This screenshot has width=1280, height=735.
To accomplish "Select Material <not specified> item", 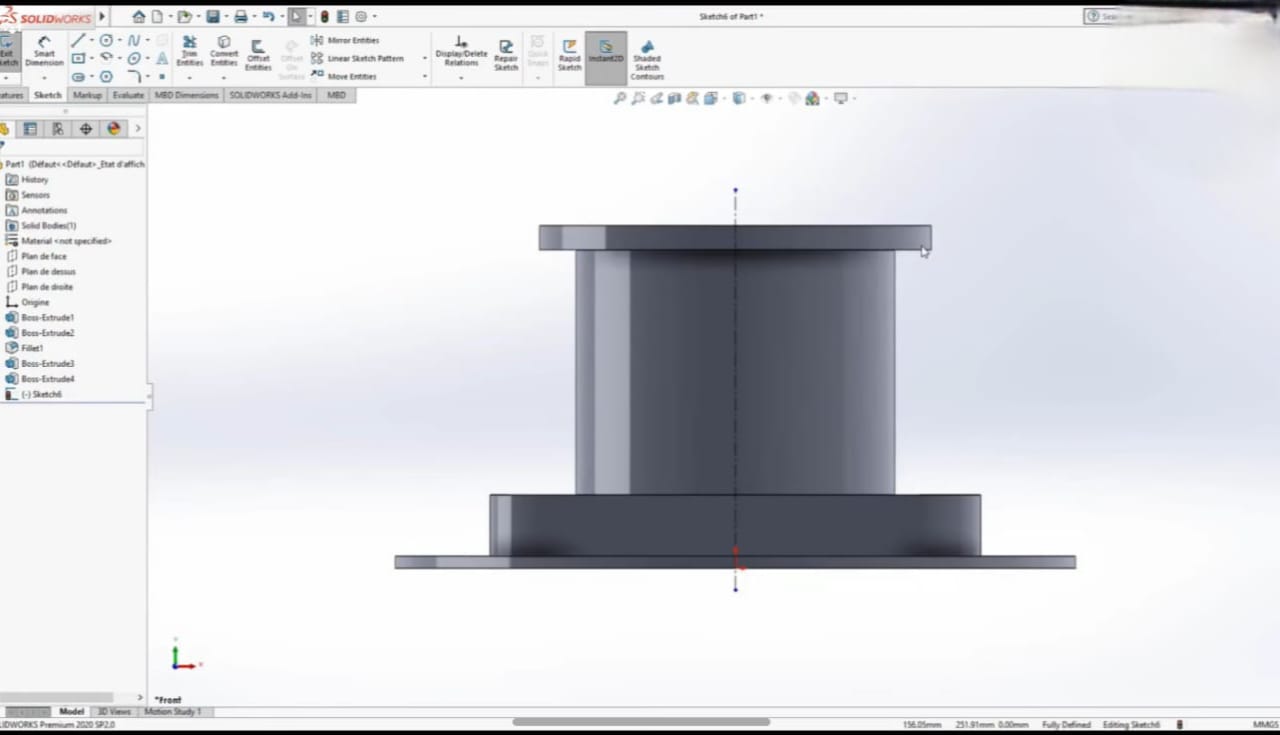I will coord(58,241).
